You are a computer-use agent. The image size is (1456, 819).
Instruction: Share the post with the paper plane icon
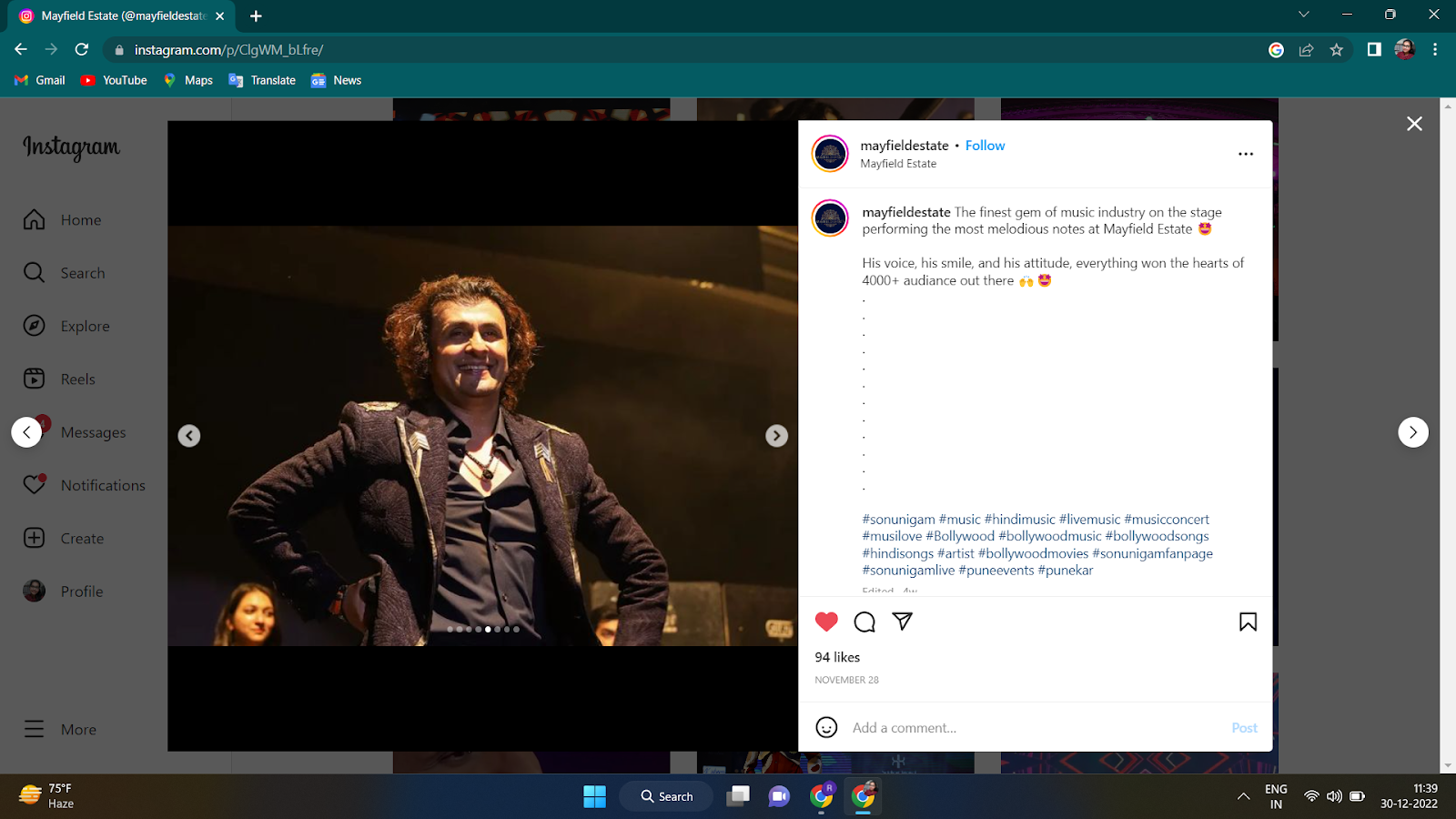click(902, 622)
